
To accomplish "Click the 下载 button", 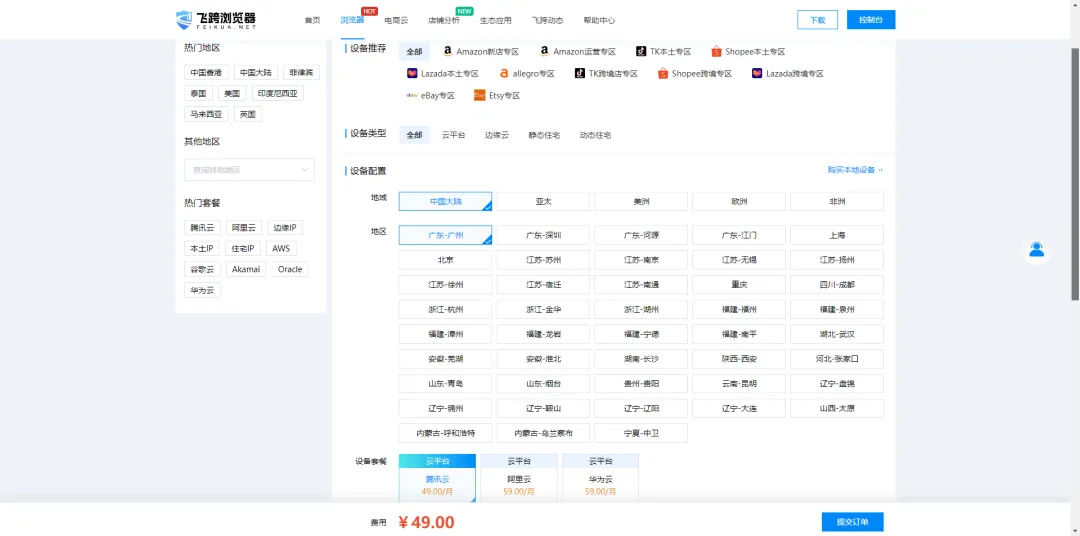I will tap(818, 20).
